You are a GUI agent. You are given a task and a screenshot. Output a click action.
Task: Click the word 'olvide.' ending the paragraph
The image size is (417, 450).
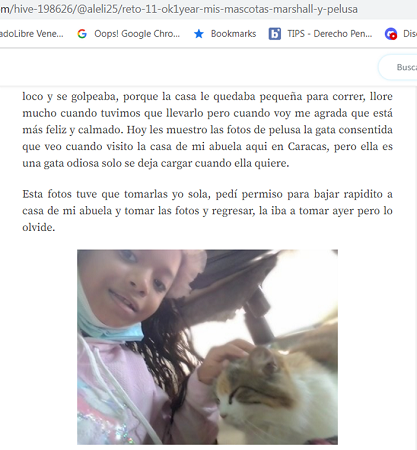coord(39,227)
